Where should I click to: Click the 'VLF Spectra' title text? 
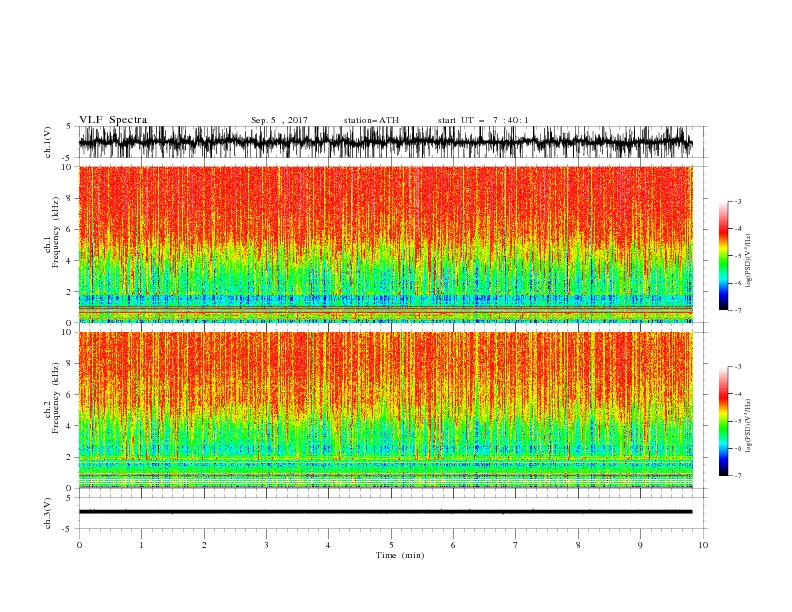click(113, 120)
